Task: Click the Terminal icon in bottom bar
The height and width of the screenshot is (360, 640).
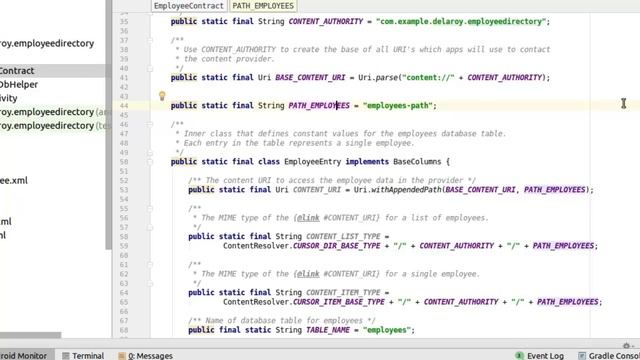Action: (x=66, y=356)
